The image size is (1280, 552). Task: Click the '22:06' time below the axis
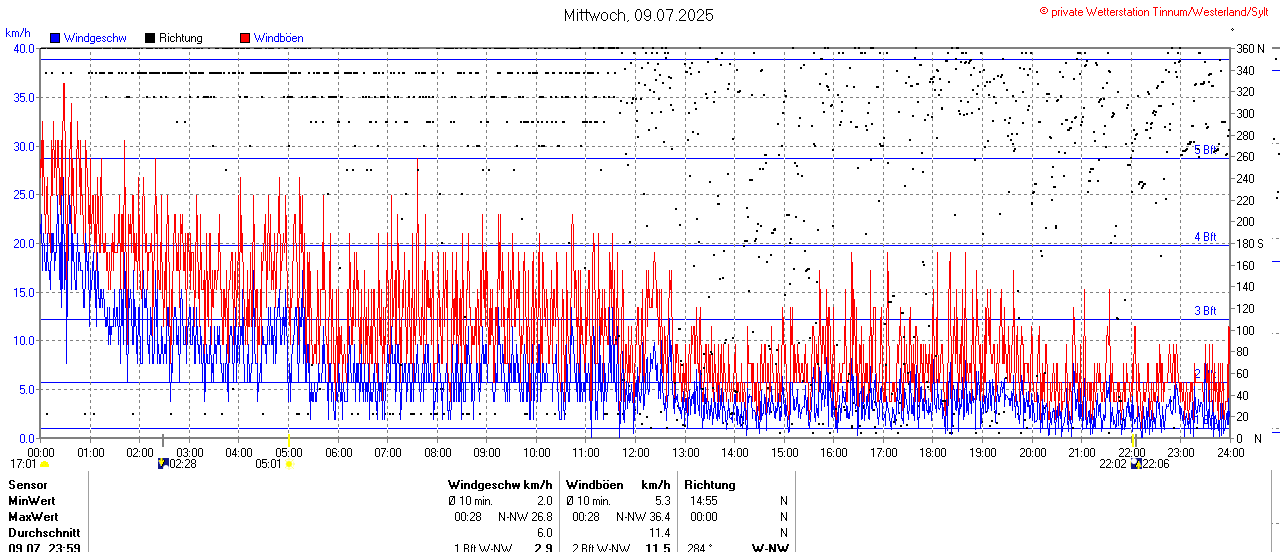1156,464
